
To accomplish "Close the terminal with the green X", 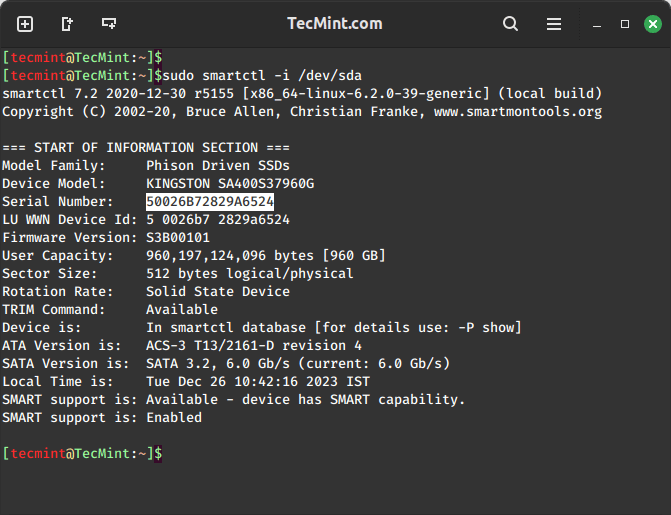I will coord(651,23).
